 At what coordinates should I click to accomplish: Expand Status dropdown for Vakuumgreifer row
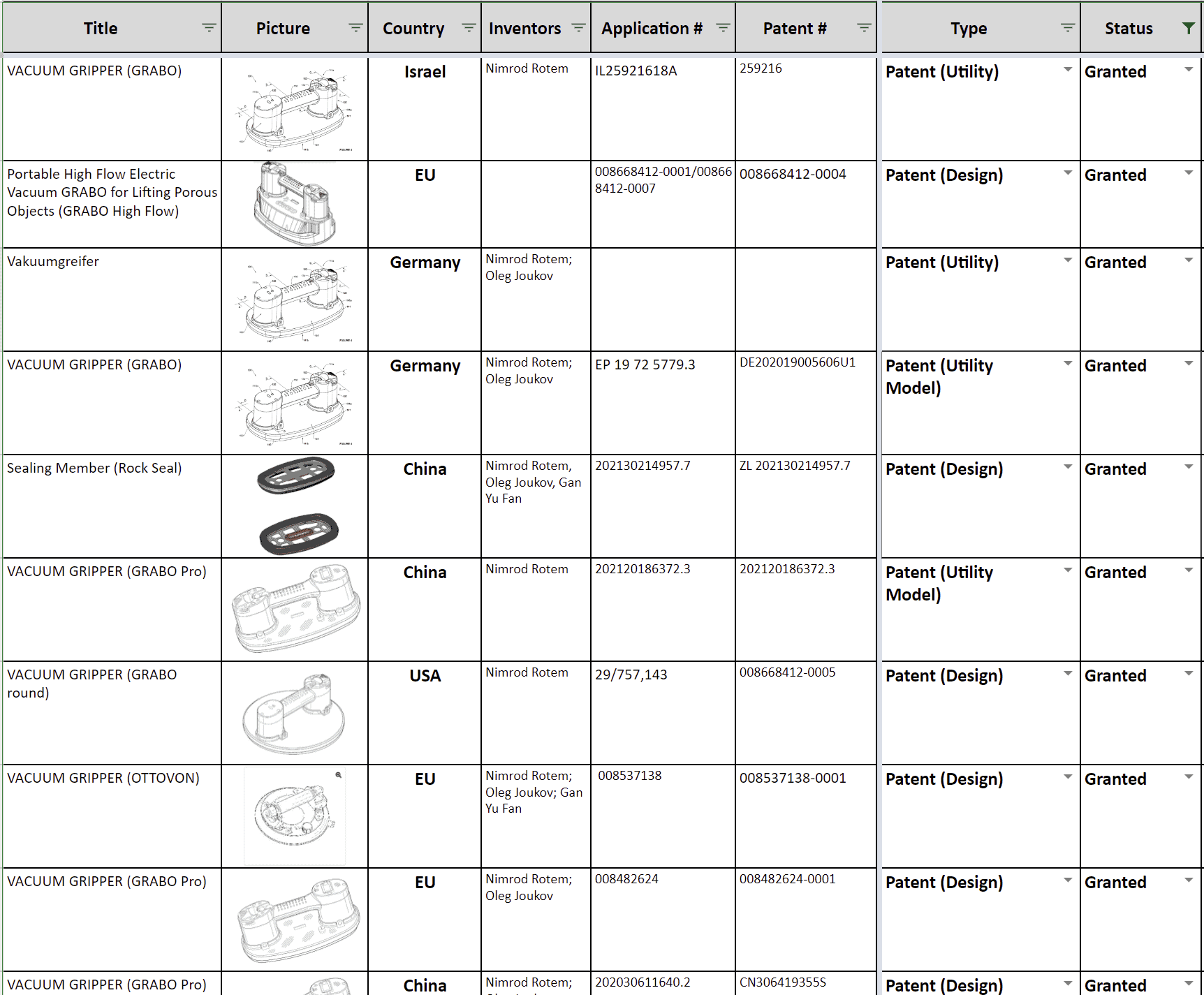pos(1189,260)
